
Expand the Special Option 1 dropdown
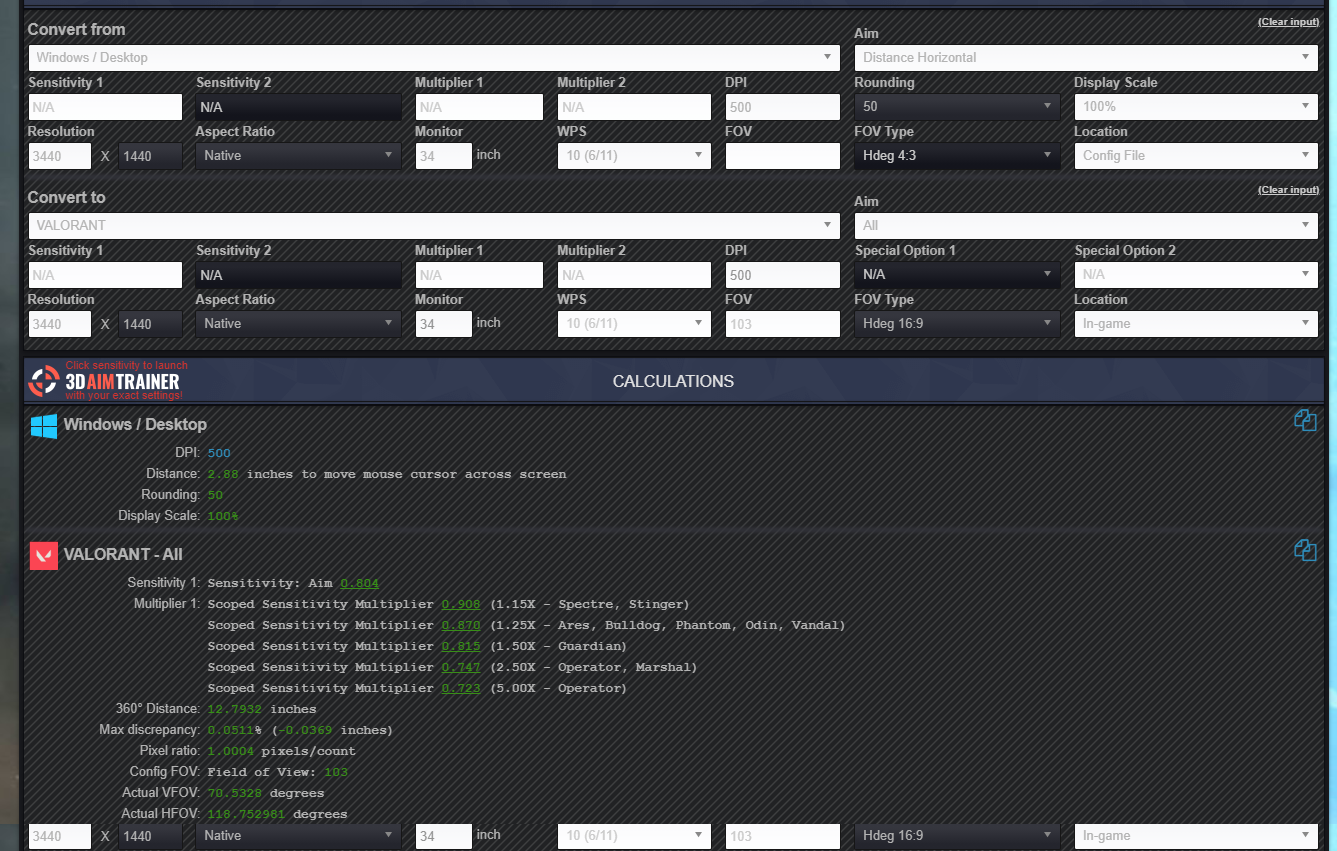click(957, 275)
